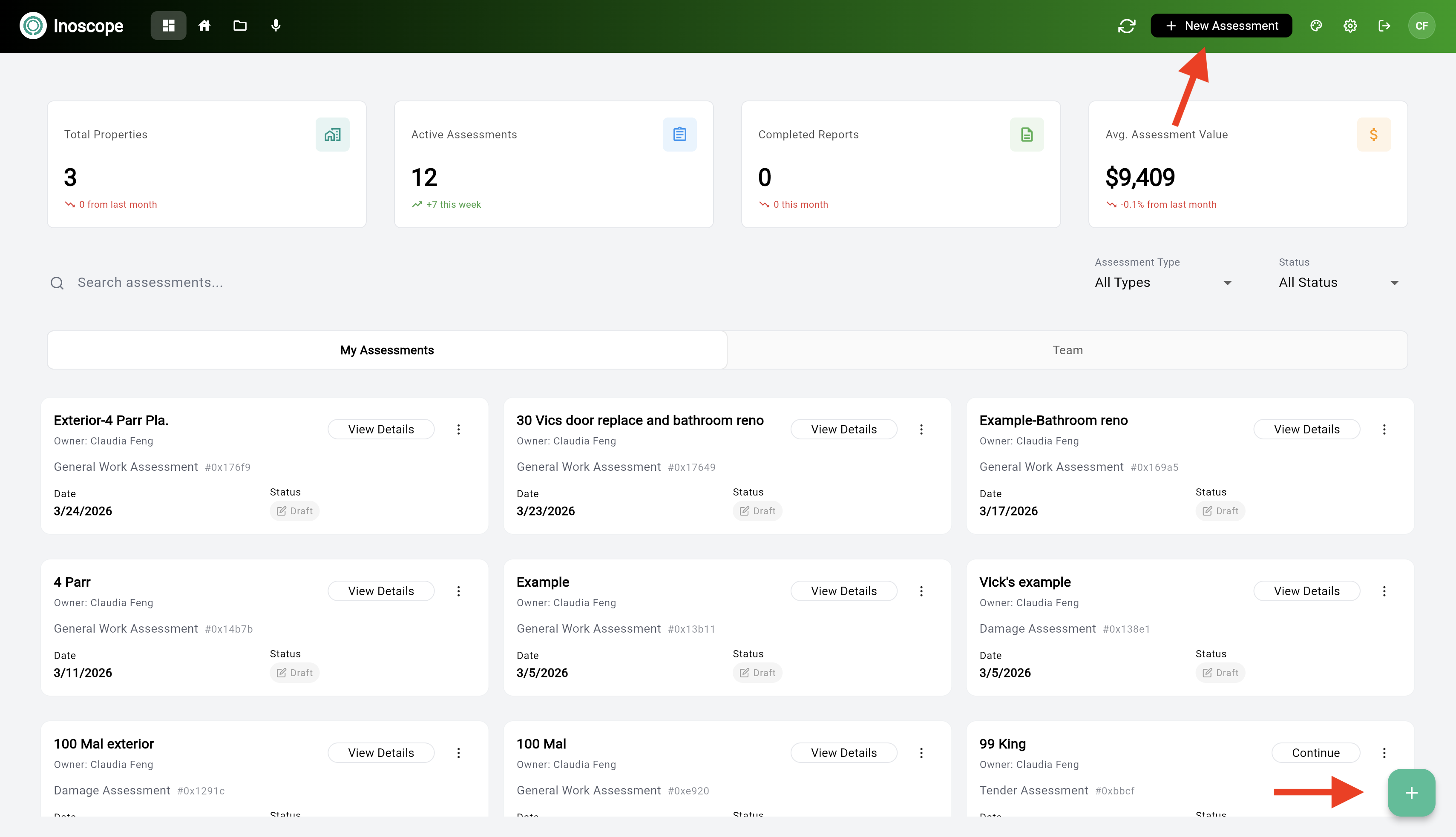Click the Total Properties building icon
Viewport: 1456px width, 837px height.
point(332,134)
